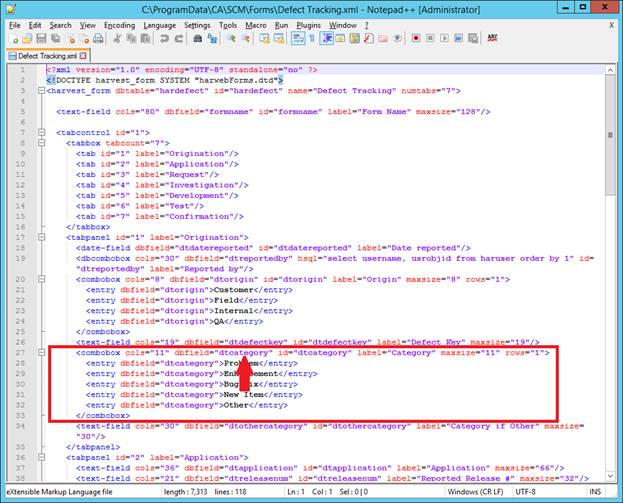Click the Open file folder icon
The image size is (623, 503).
(x=30, y=38)
